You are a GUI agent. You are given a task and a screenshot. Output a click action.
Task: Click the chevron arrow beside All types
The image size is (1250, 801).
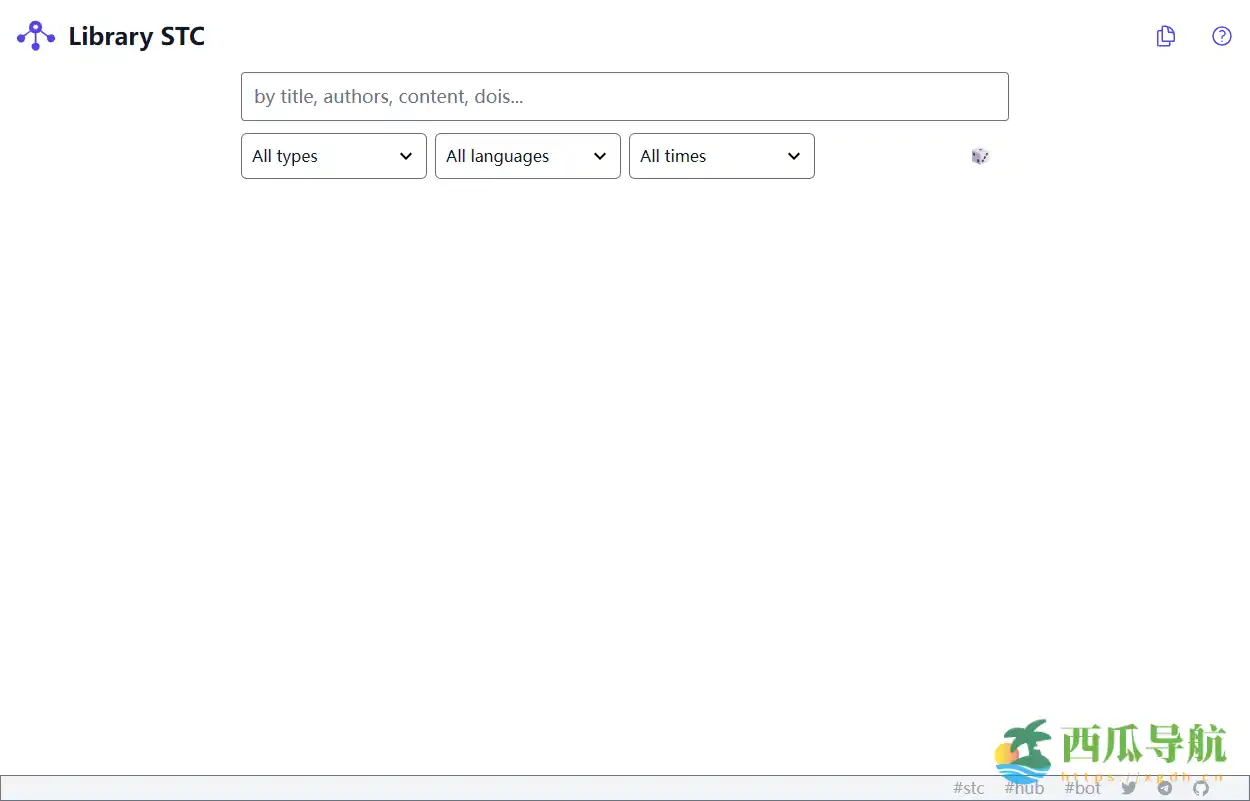click(406, 156)
